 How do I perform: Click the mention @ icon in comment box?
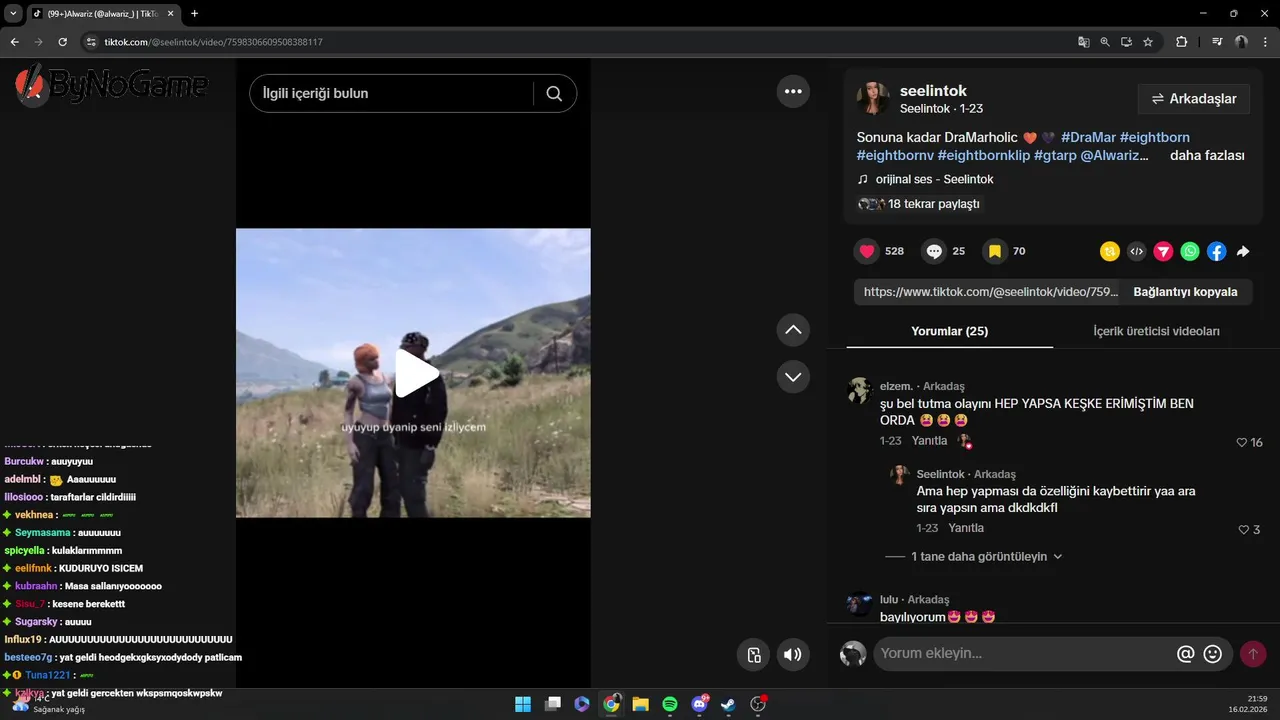1186,654
